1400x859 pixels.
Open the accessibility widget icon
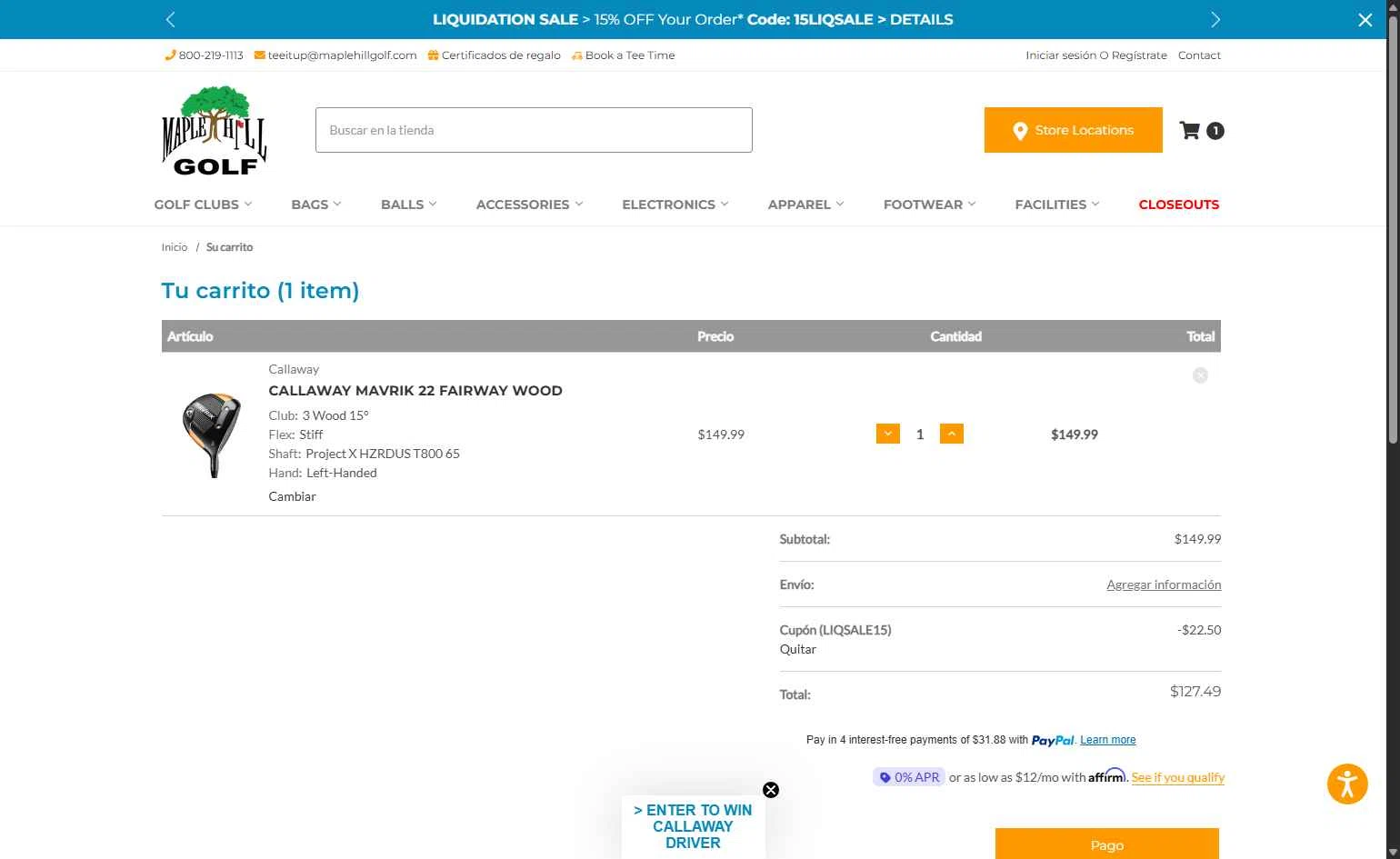click(x=1347, y=784)
